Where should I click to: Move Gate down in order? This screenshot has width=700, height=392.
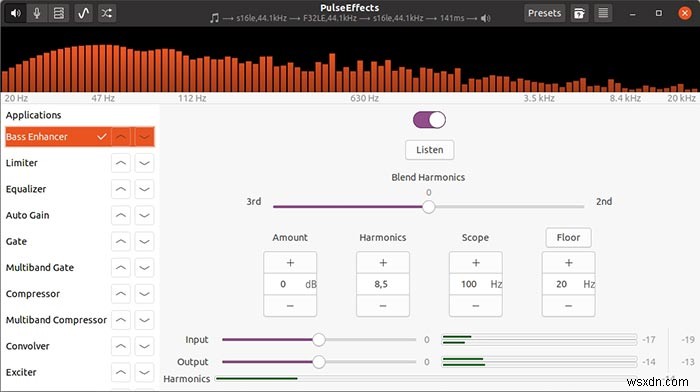(144, 242)
